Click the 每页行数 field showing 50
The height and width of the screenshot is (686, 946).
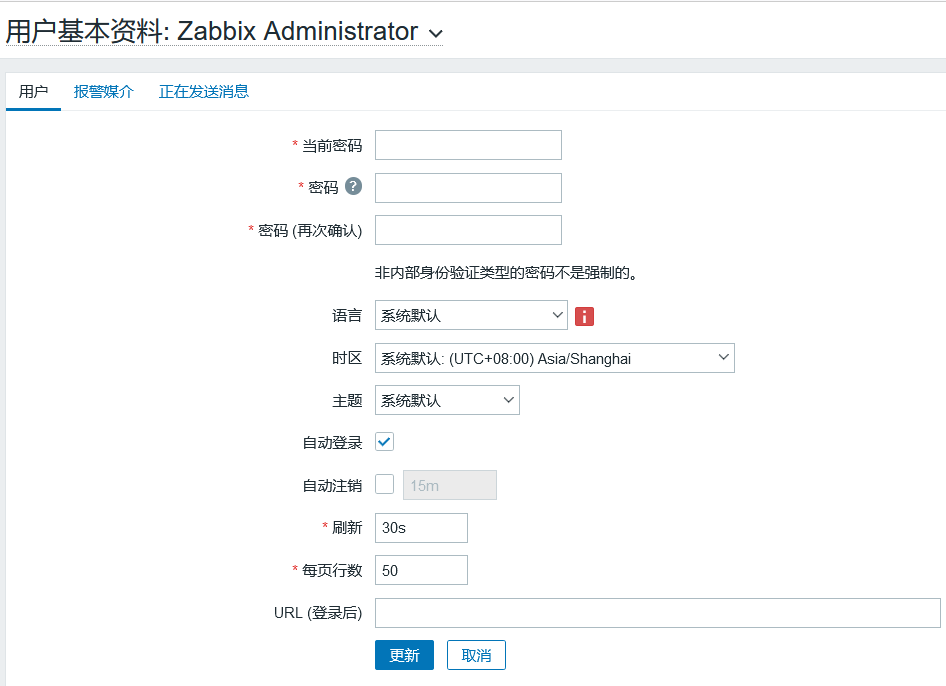click(421, 570)
